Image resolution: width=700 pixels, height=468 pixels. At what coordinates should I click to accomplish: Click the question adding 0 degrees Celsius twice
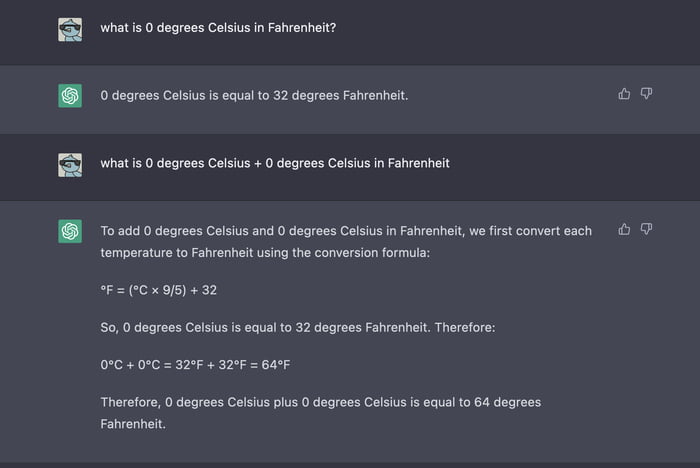[275, 162]
